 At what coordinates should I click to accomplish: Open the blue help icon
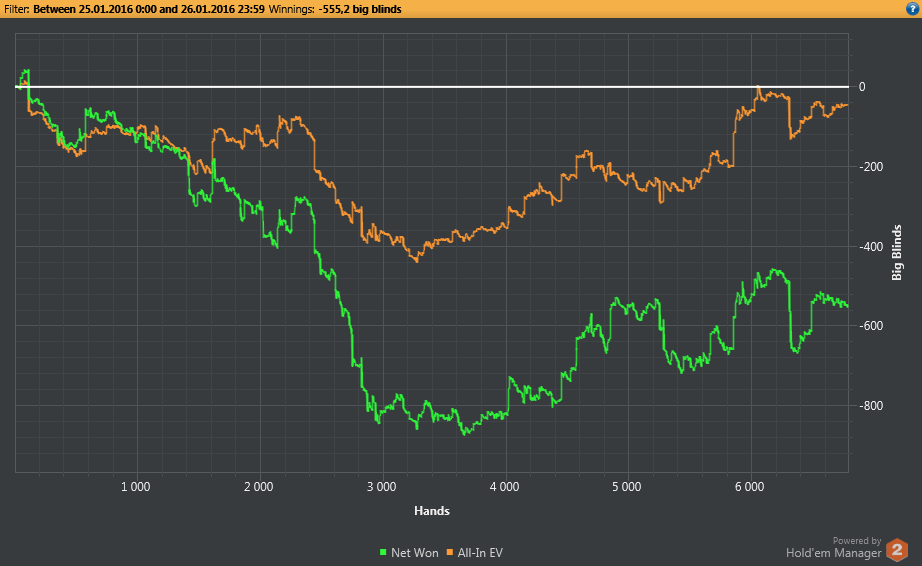click(x=913, y=9)
